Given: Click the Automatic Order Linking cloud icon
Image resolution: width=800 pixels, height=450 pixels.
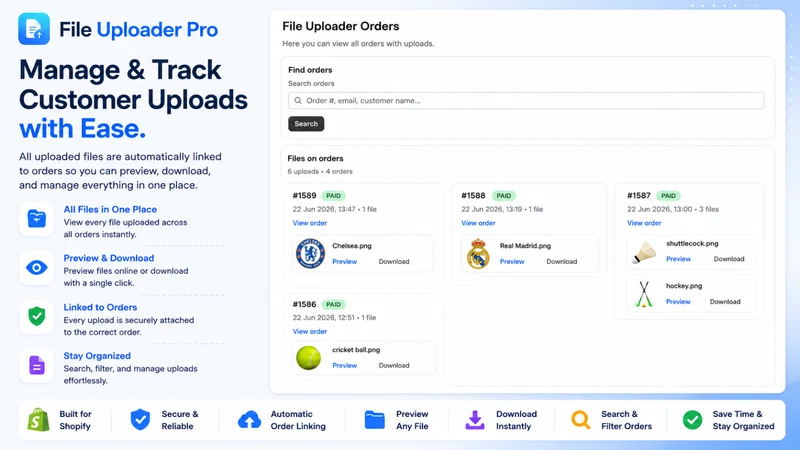Looking at the screenshot, I should coord(249,419).
